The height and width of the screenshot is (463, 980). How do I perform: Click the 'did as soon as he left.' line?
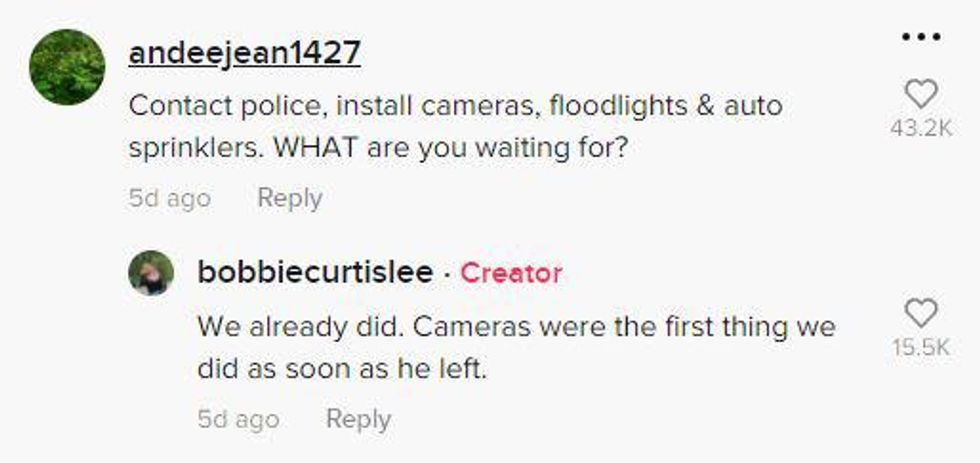pyautogui.click(x=341, y=368)
